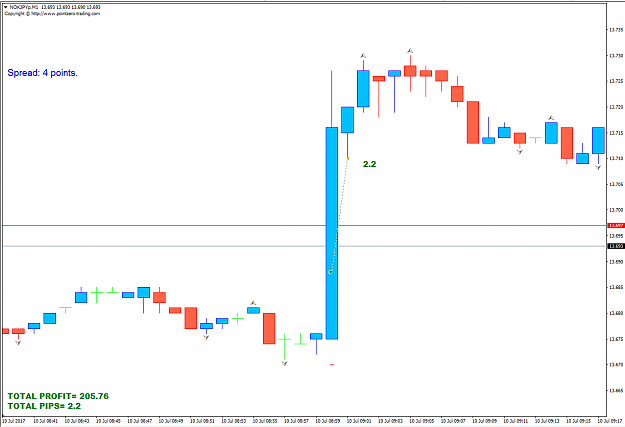
Task: Click the 13.735 price axis label
Action: (x=616, y=30)
